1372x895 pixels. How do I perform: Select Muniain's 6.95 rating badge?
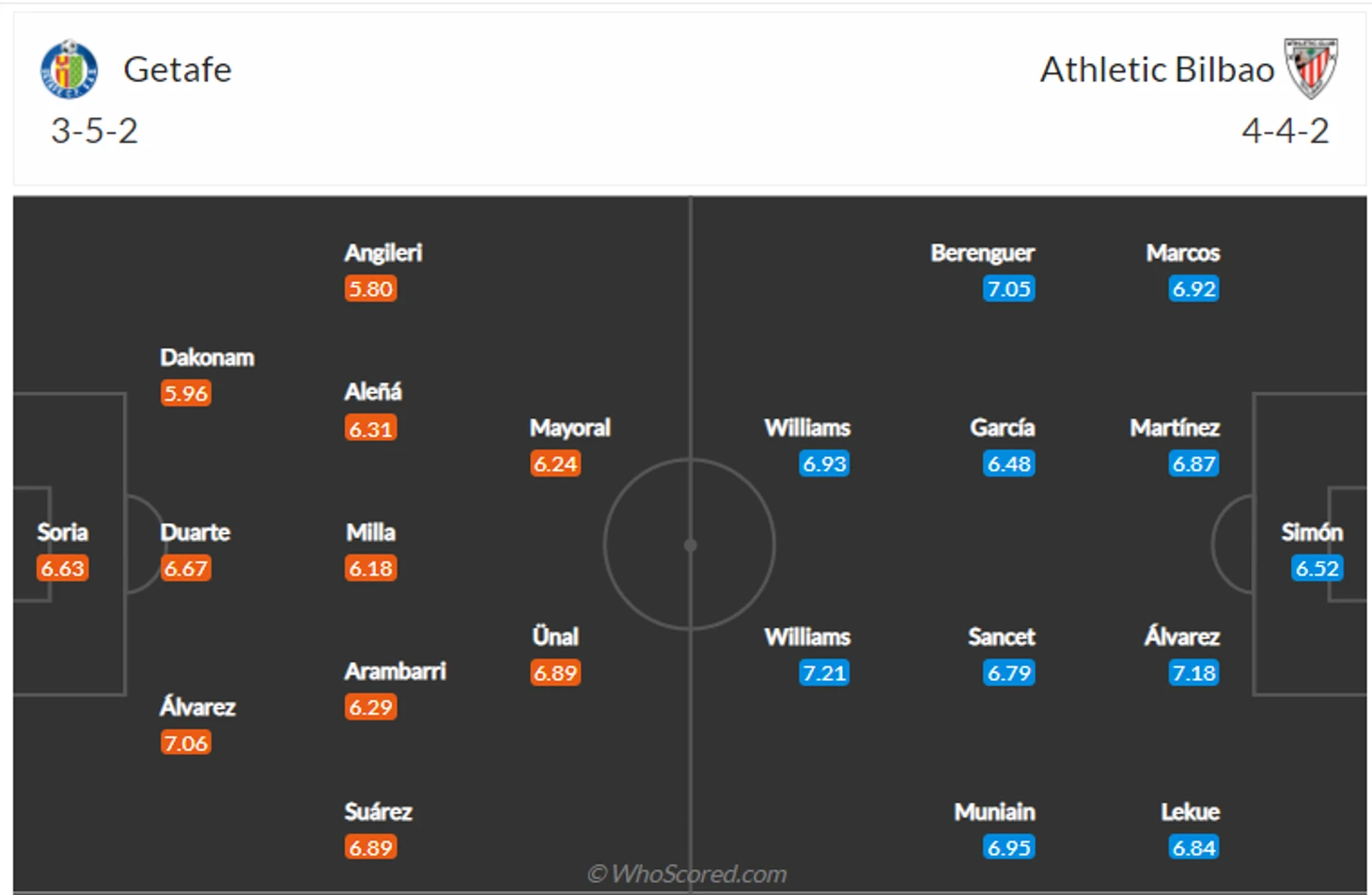1009,847
